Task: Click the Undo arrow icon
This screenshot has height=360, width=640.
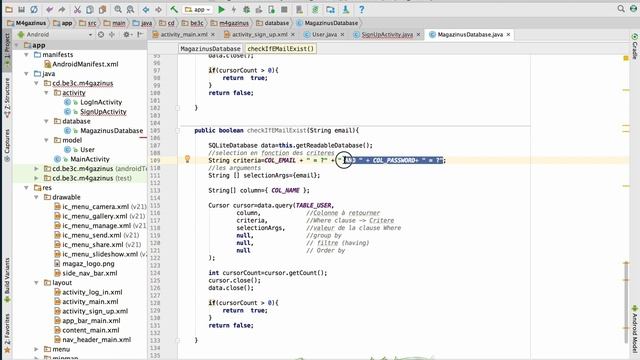Action: [x=50, y=9]
